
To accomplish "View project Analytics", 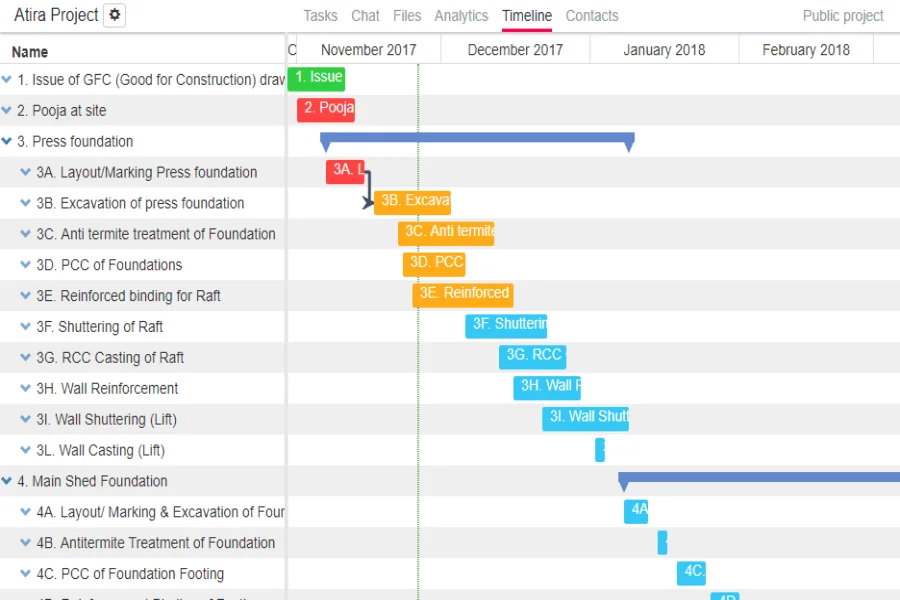I will 461,15.
